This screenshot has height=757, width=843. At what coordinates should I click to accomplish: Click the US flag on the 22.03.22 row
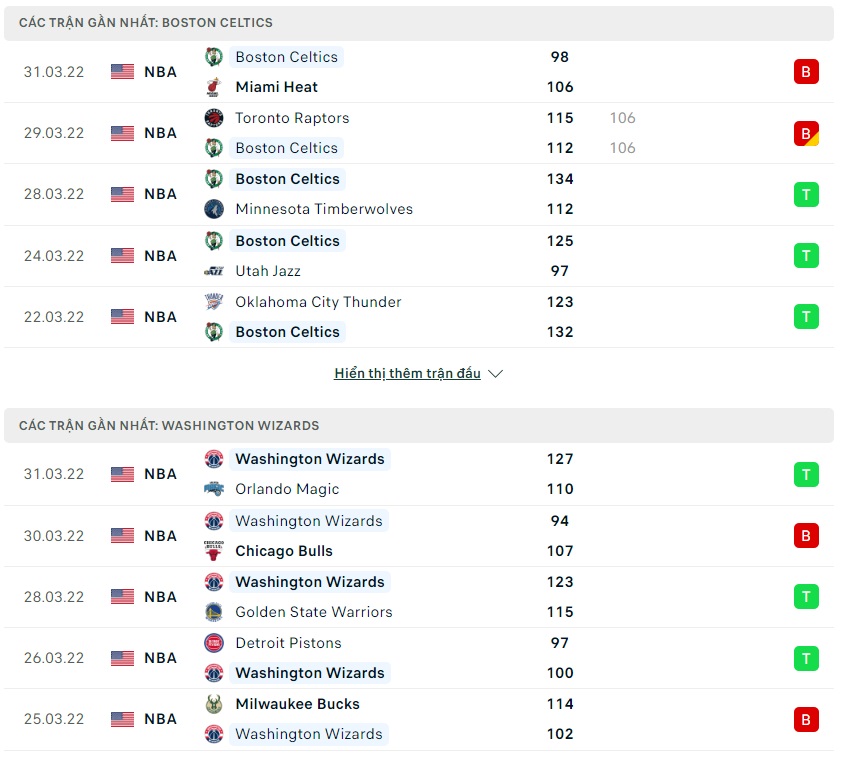click(122, 317)
